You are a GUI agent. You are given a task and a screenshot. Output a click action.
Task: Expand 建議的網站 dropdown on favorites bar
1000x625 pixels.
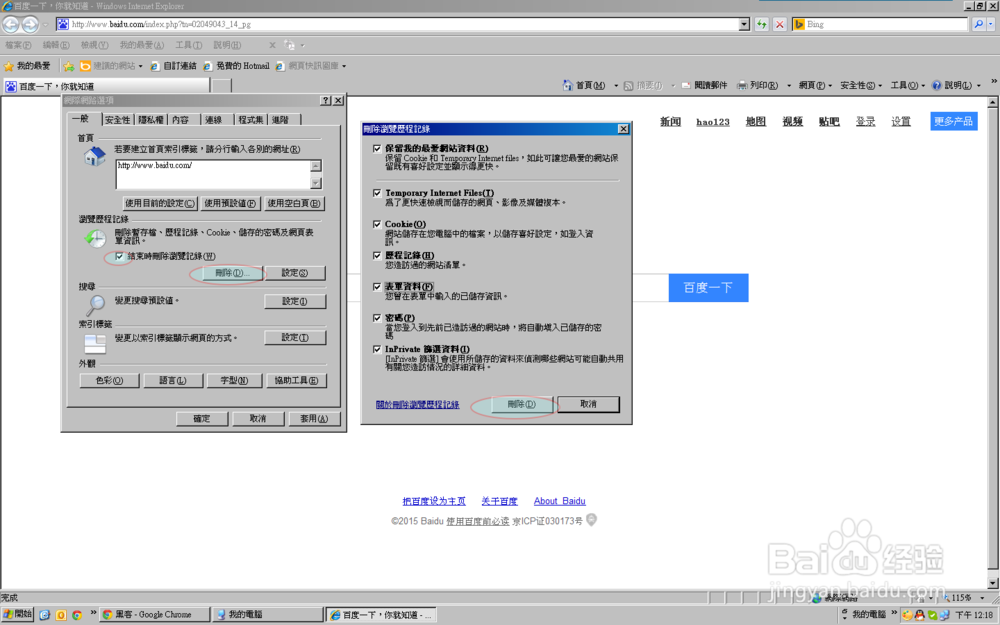pyautogui.click(x=140, y=66)
